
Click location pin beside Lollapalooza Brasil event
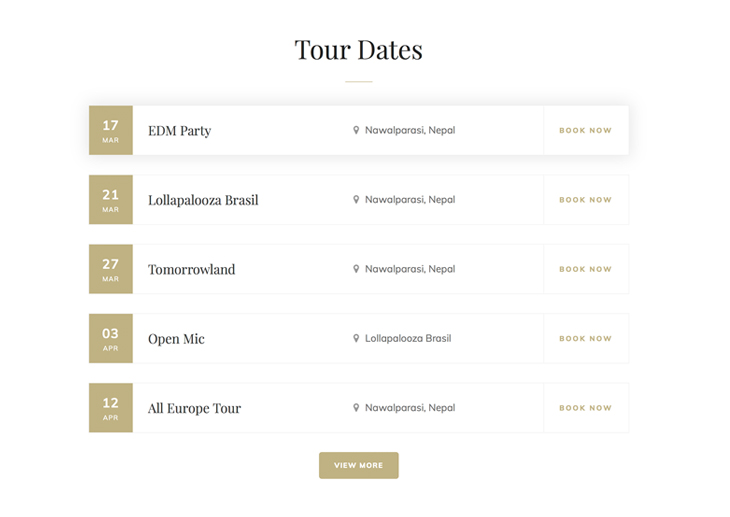(356, 200)
